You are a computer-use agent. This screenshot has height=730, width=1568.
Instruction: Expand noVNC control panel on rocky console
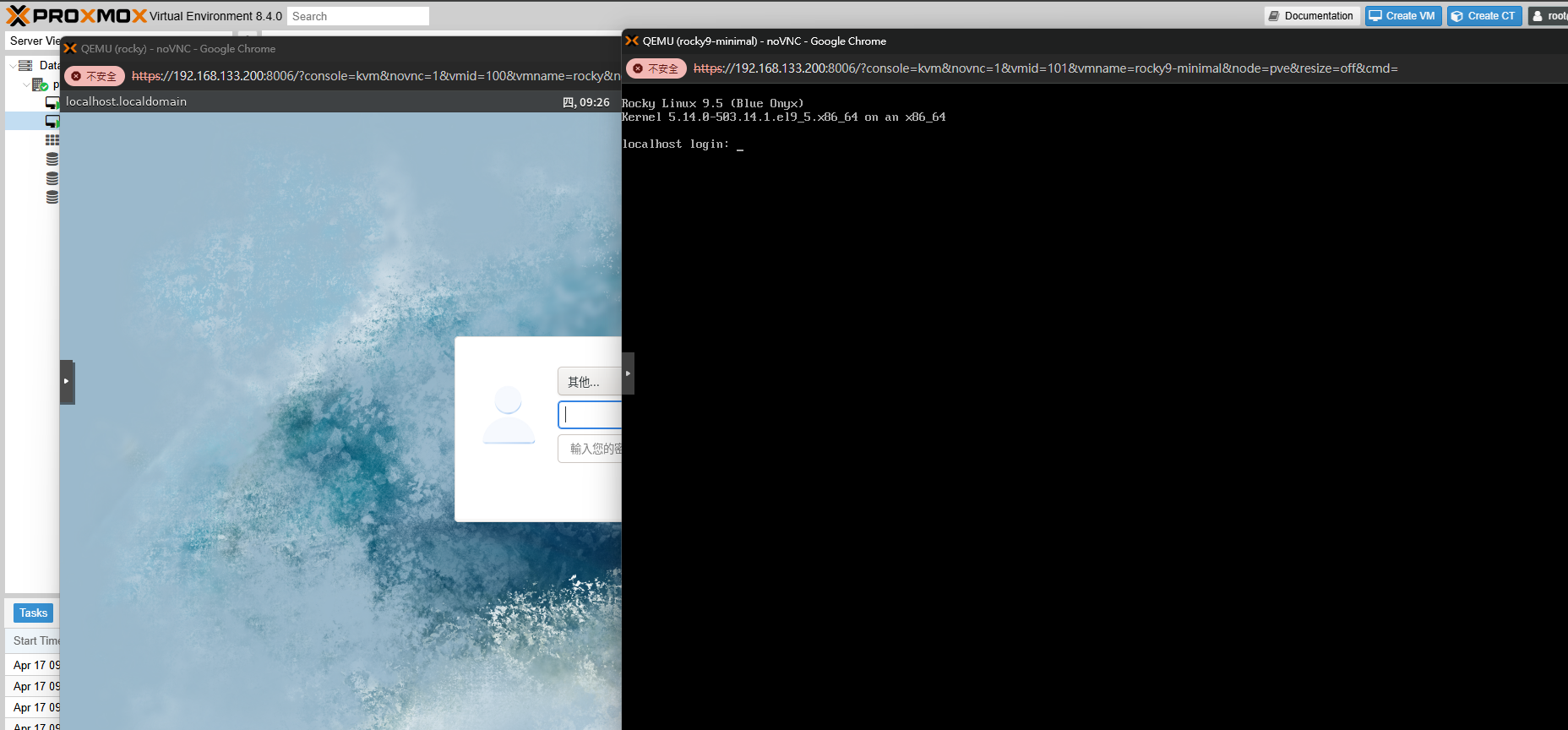[x=67, y=381]
